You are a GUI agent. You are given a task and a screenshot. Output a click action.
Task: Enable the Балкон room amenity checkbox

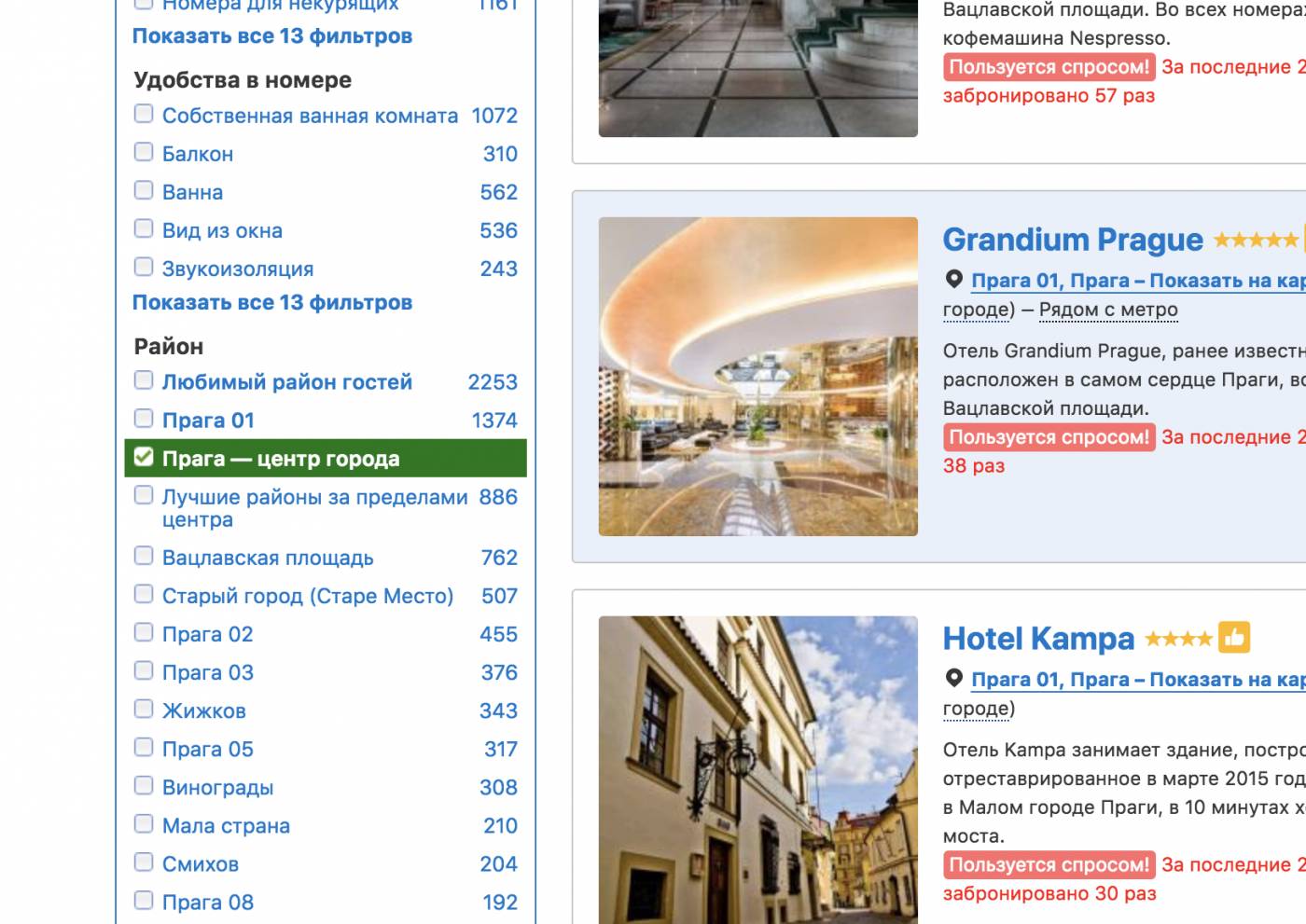144,152
